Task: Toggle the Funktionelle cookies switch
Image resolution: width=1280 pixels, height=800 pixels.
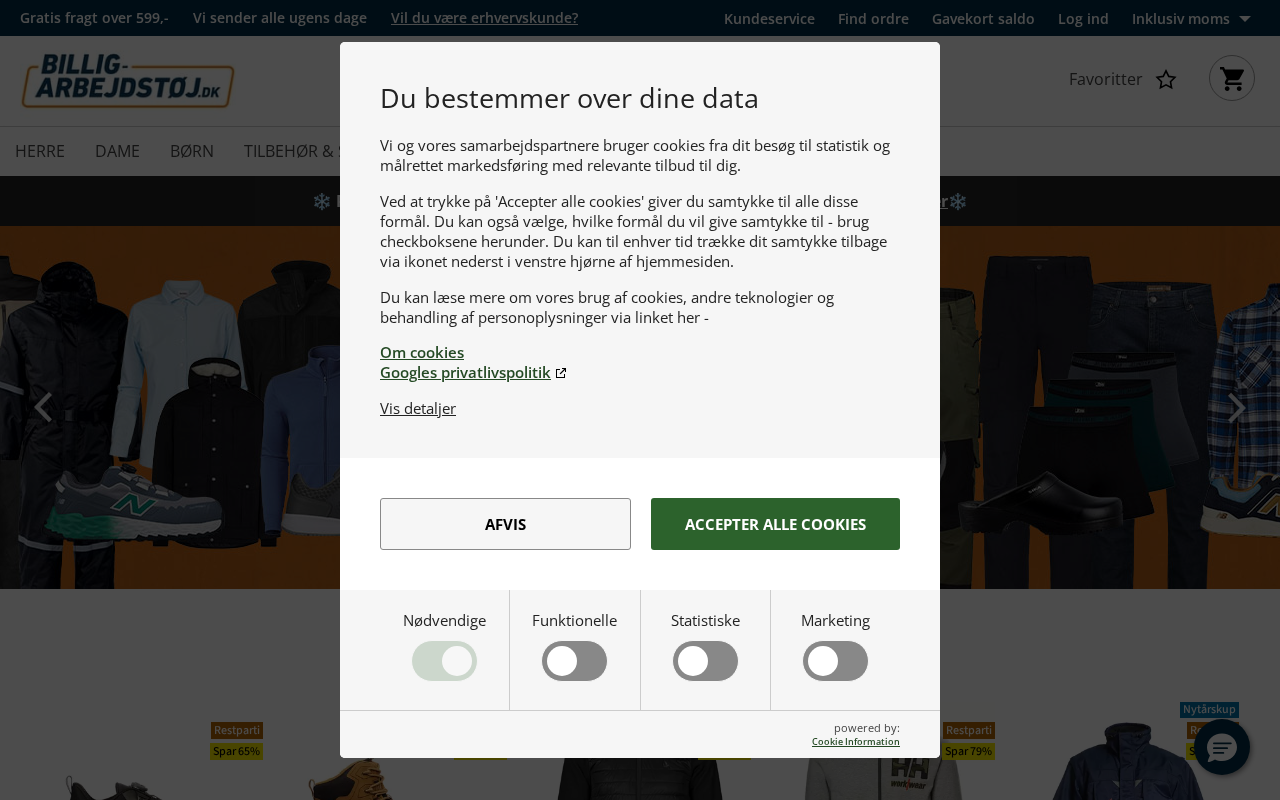Action: [x=575, y=661]
